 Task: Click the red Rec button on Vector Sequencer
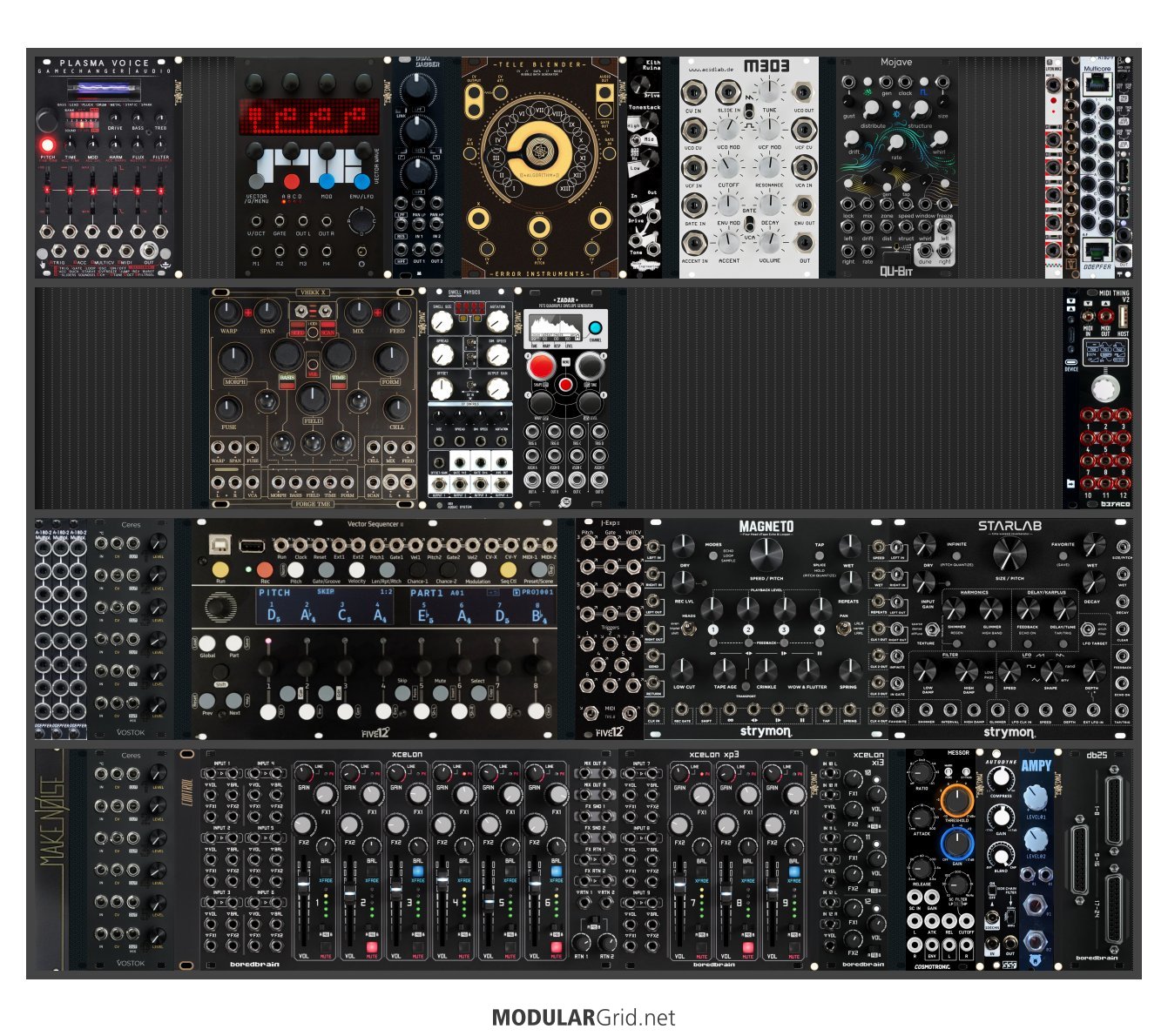265,570
